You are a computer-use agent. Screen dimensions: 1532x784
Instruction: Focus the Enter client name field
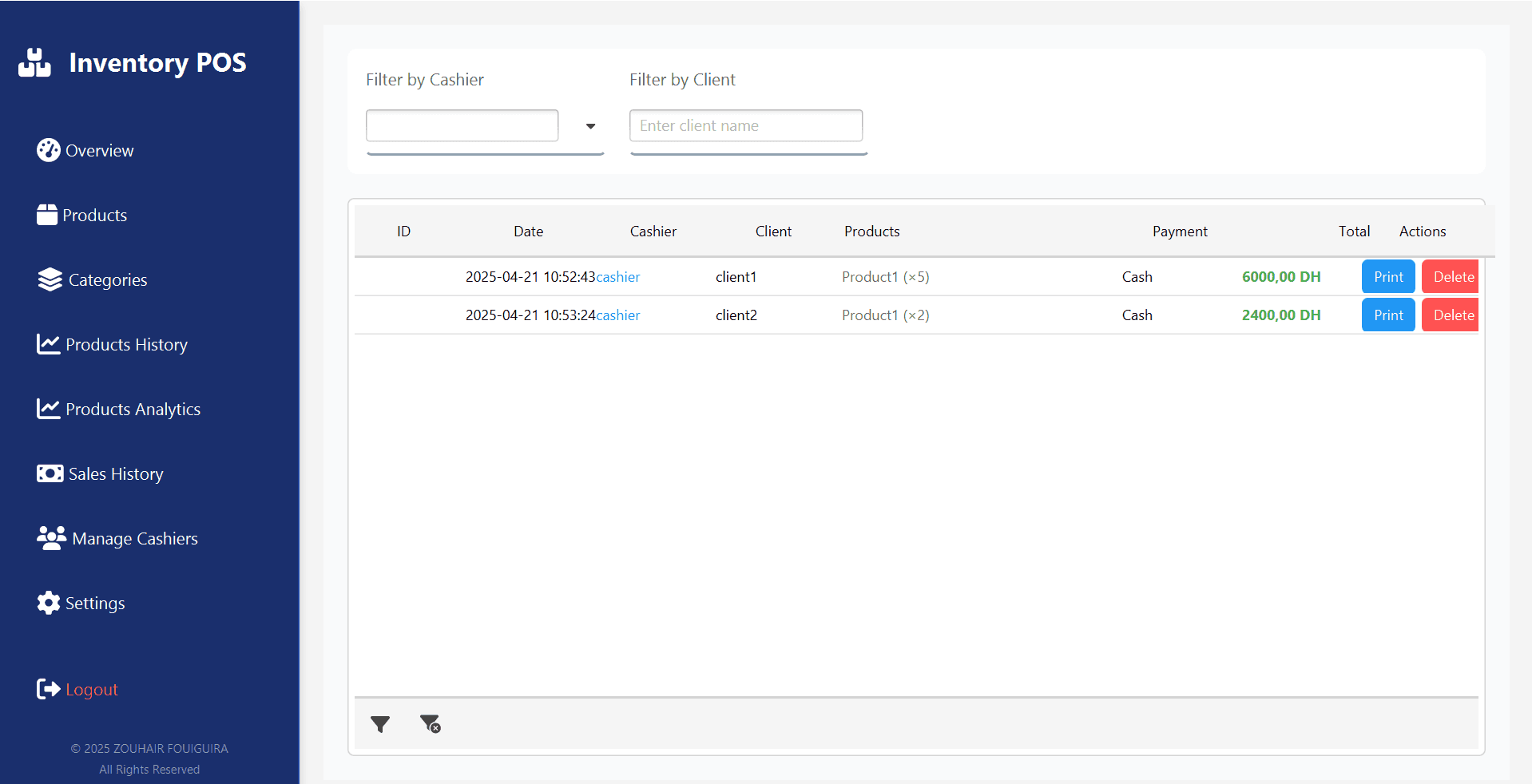(745, 126)
